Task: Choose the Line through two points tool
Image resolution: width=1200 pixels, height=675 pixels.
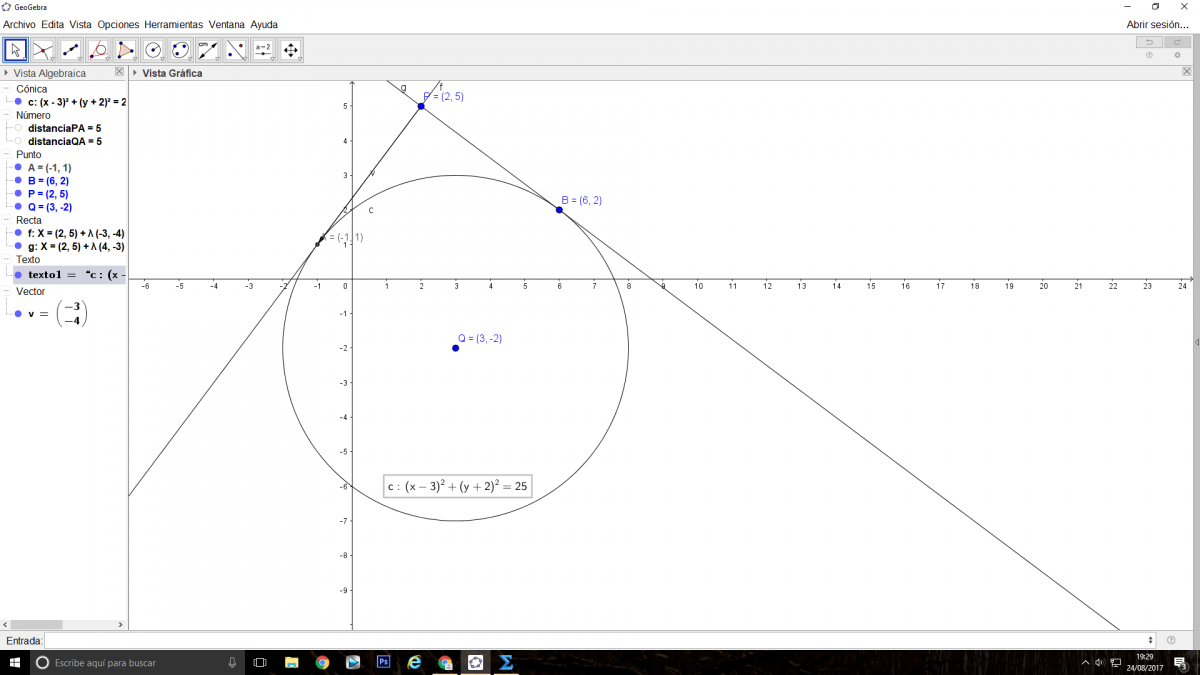Action: [x=70, y=50]
